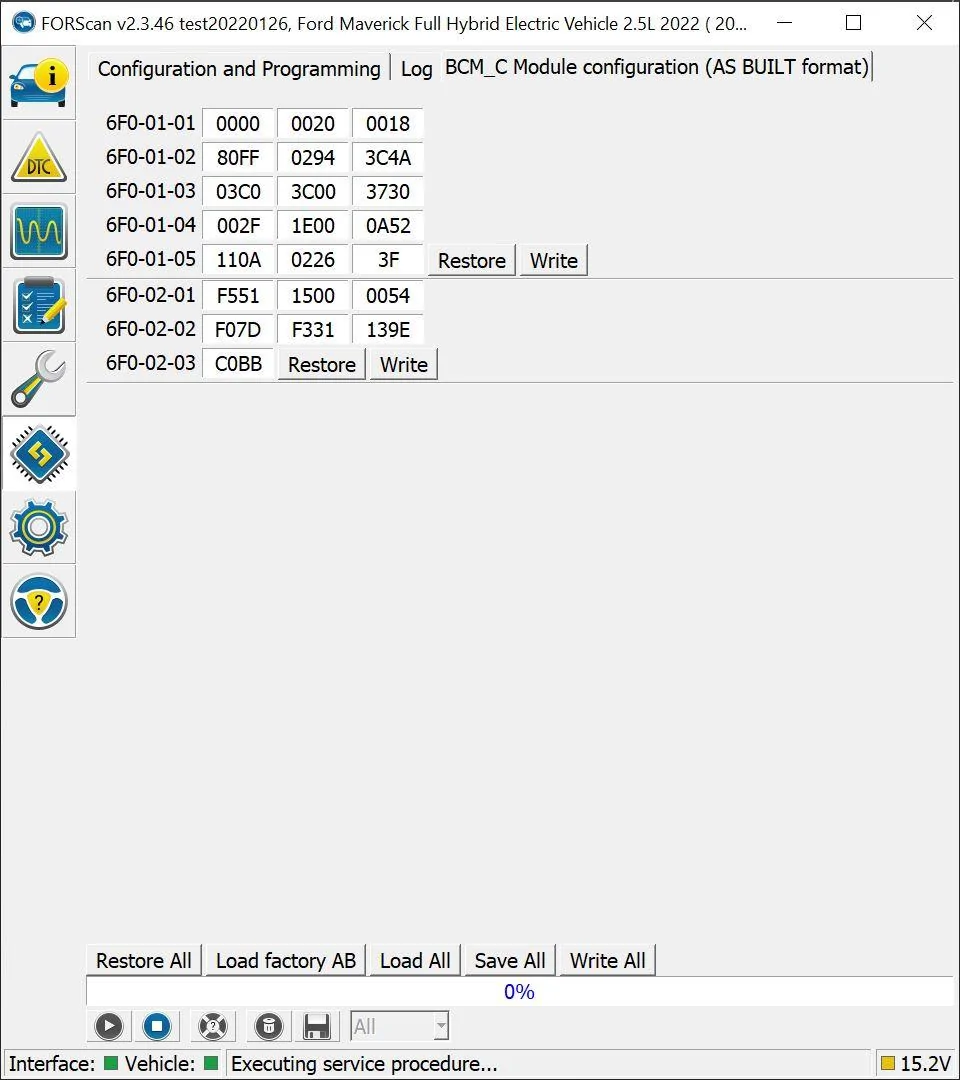Click the Stop button in bottom toolbar
Screen dimensions: 960x1080
[x=157, y=1026]
